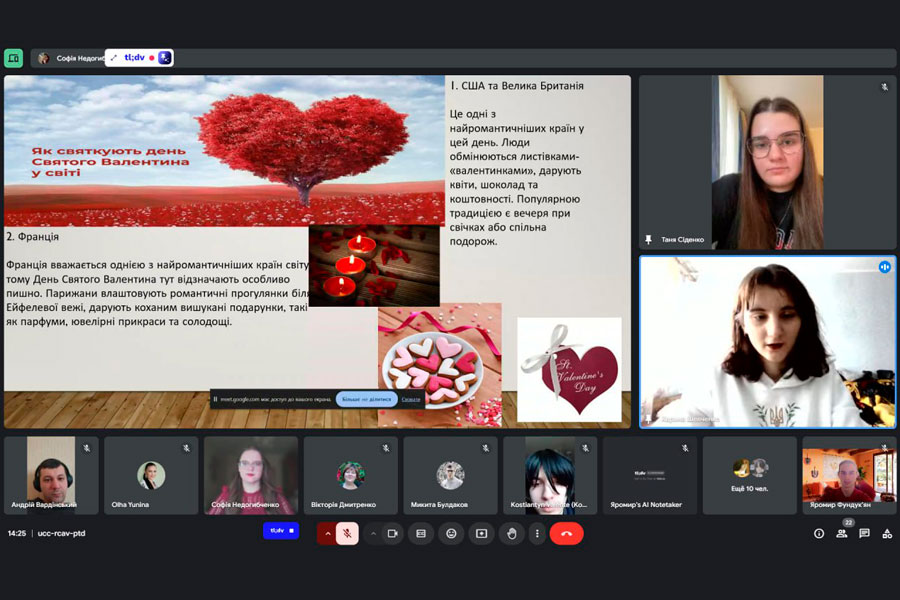The image size is (900, 600).
Task: Open the three-dot more options menu
Action: (x=537, y=534)
